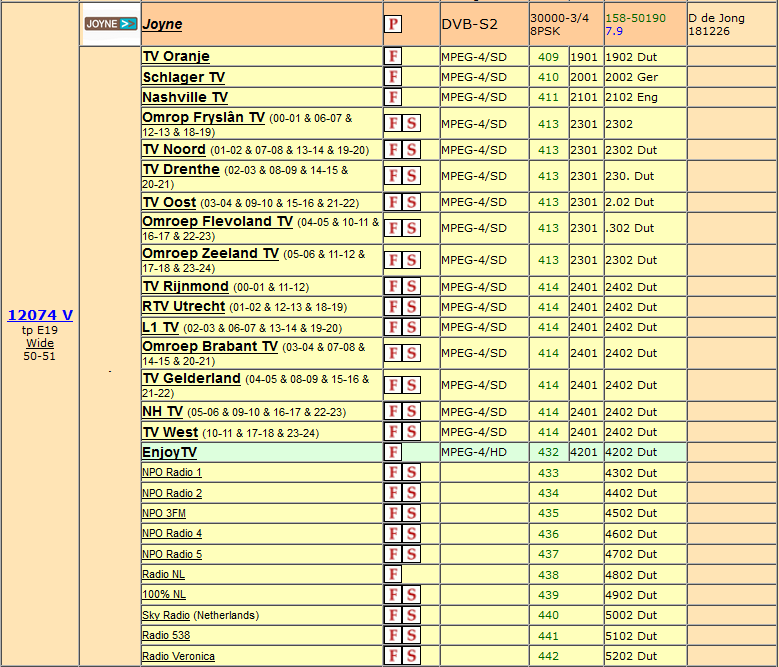Open the Omrop Fryslân TV link
The width and height of the screenshot is (779, 667).
pyautogui.click(x=203, y=118)
